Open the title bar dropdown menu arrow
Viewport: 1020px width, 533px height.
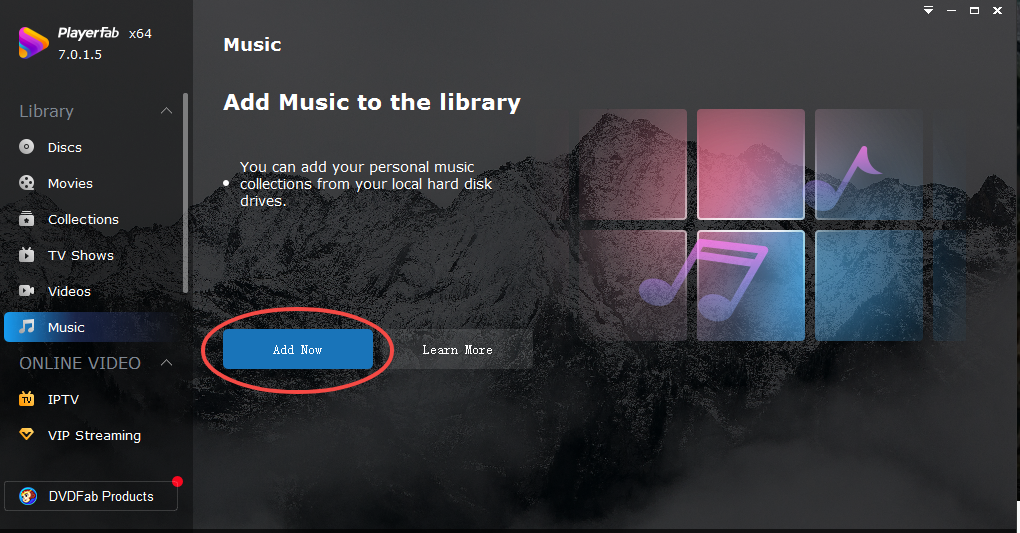[928, 10]
